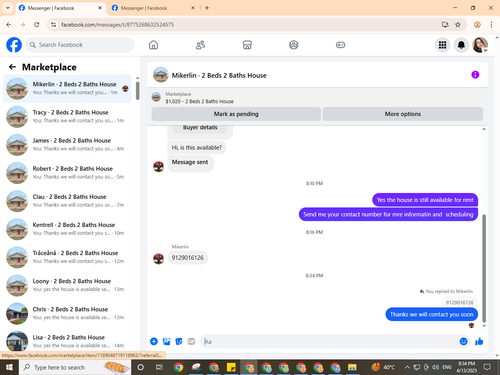Viewport: 500px width, 375px height.
Task: Click the Facebook logo
Action: tap(14, 45)
